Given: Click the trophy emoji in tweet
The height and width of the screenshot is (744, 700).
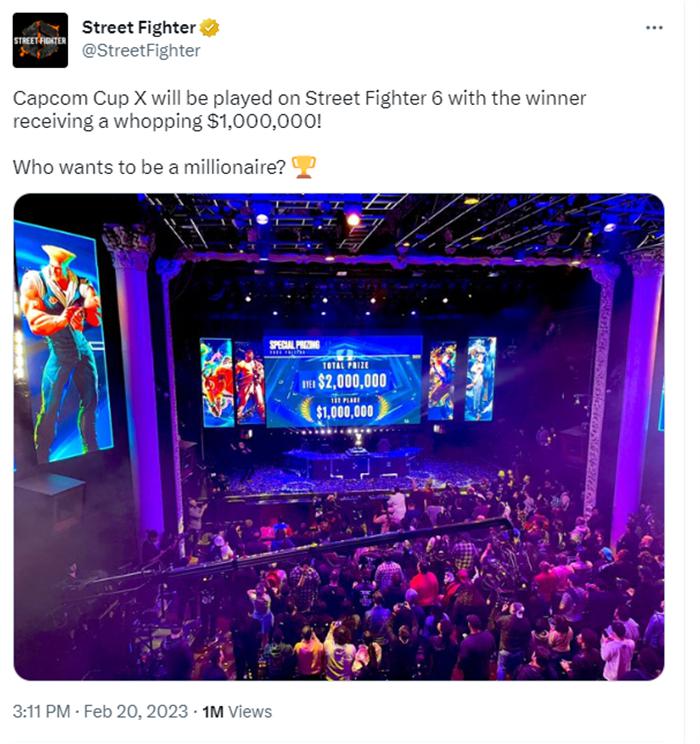Looking at the screenshot, I should pos(303,167).
